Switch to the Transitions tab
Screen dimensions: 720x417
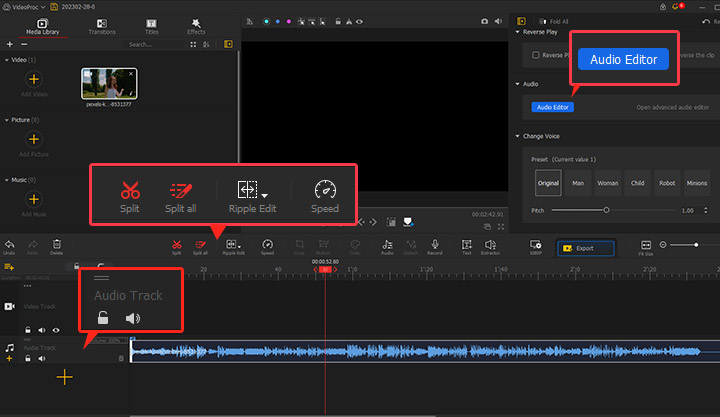[102, 25]
